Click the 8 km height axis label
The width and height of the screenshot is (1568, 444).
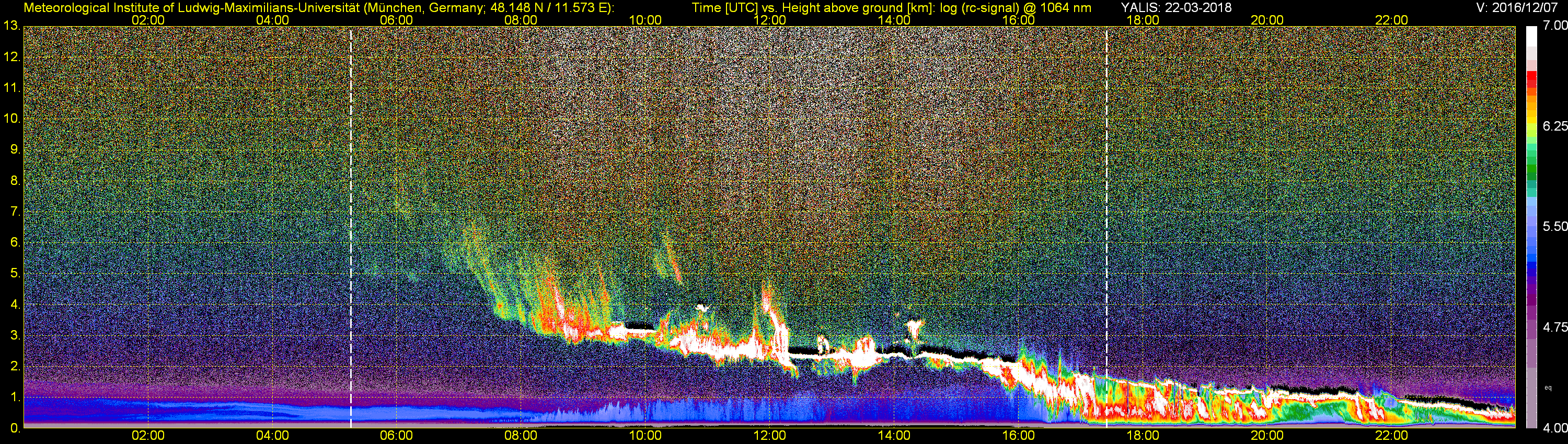[x=15, y=181]
